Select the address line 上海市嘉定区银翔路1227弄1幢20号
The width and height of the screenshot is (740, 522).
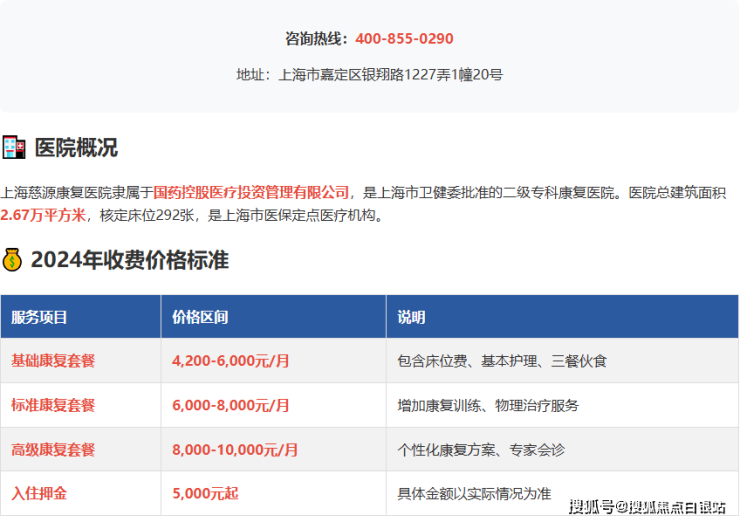tap(390, 74)
